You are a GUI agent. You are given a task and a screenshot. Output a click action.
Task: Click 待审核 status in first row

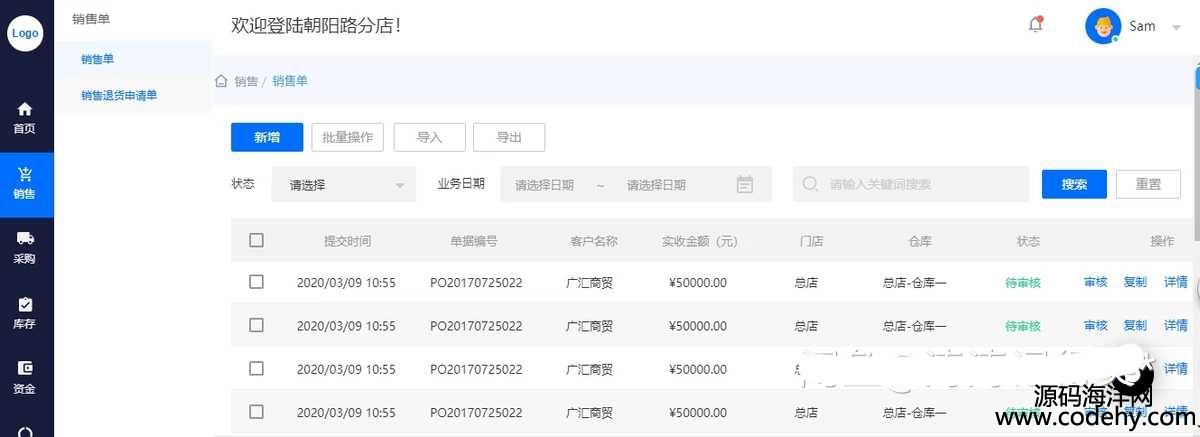click(x=1023, y=283)
